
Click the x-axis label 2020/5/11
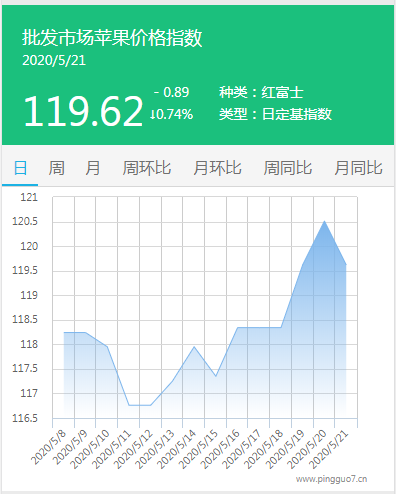click(x=112, y=449)
